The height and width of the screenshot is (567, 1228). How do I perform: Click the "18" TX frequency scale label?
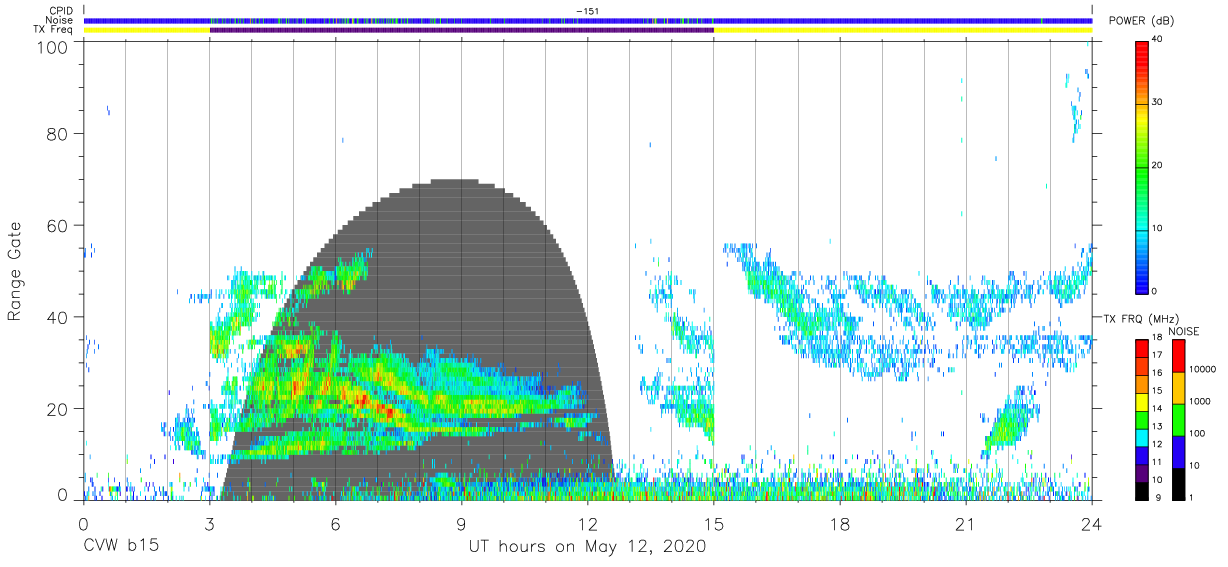[1158, 338]
